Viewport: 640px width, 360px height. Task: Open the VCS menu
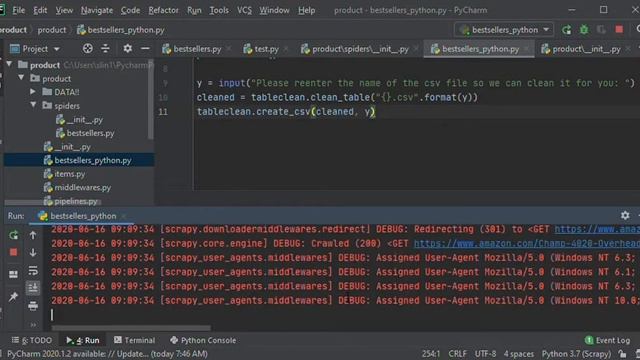[x=244, y=10]
